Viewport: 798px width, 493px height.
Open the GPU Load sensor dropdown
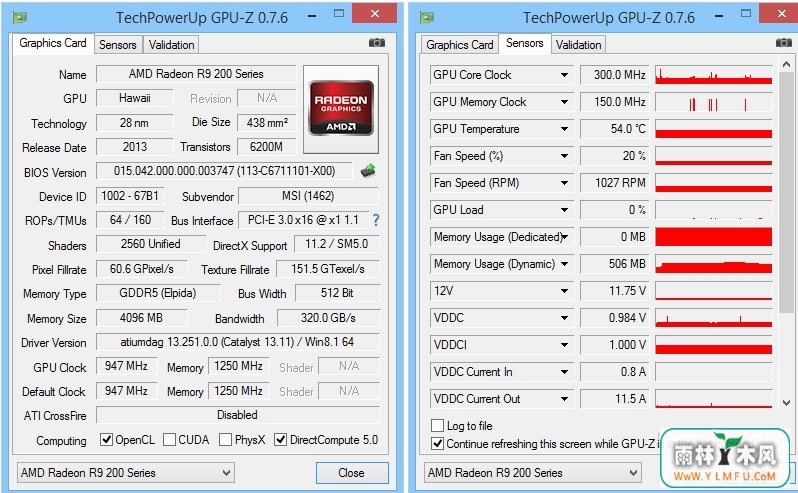[564, 210]
